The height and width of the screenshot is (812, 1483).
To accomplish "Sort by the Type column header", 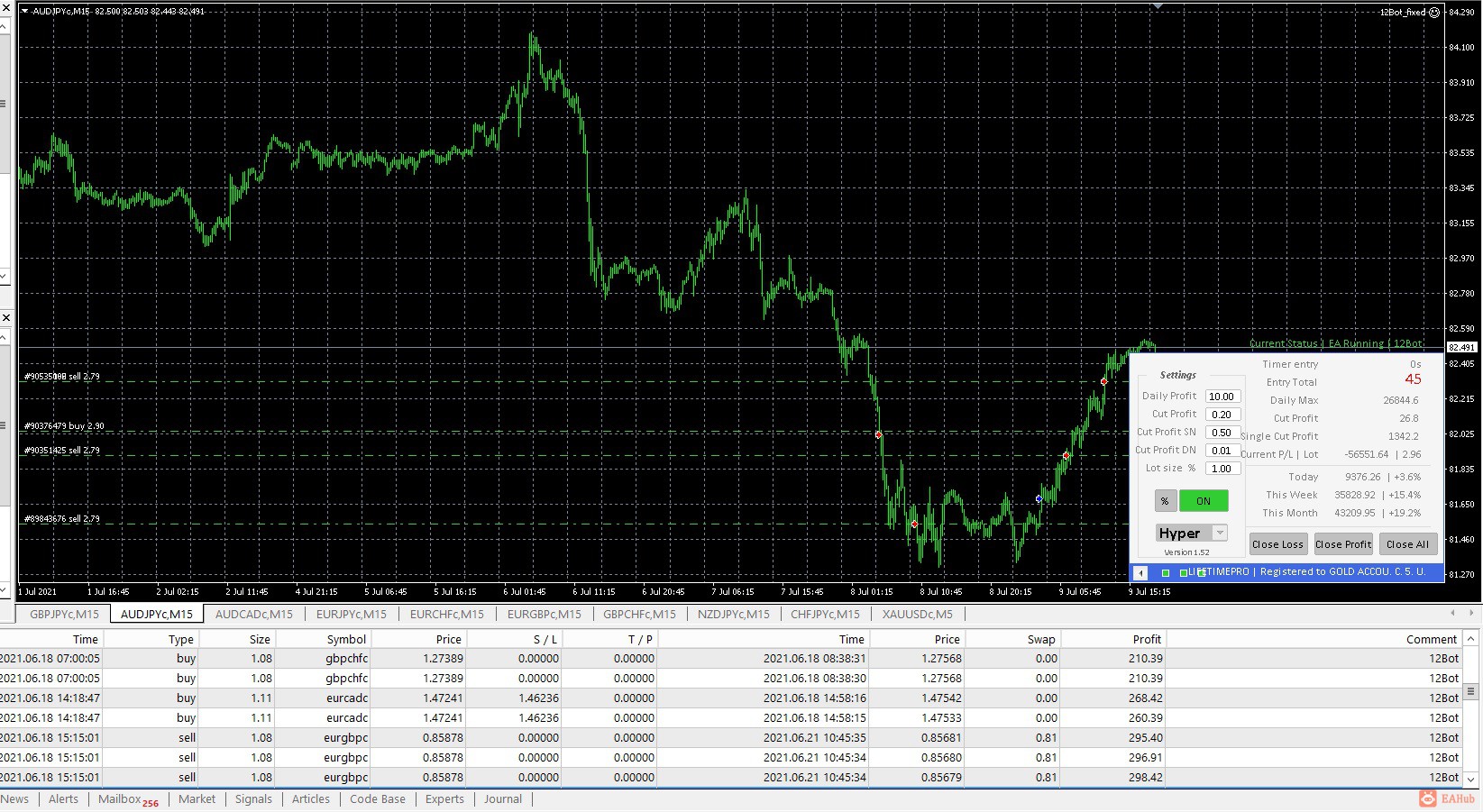I will coord(151,639).
